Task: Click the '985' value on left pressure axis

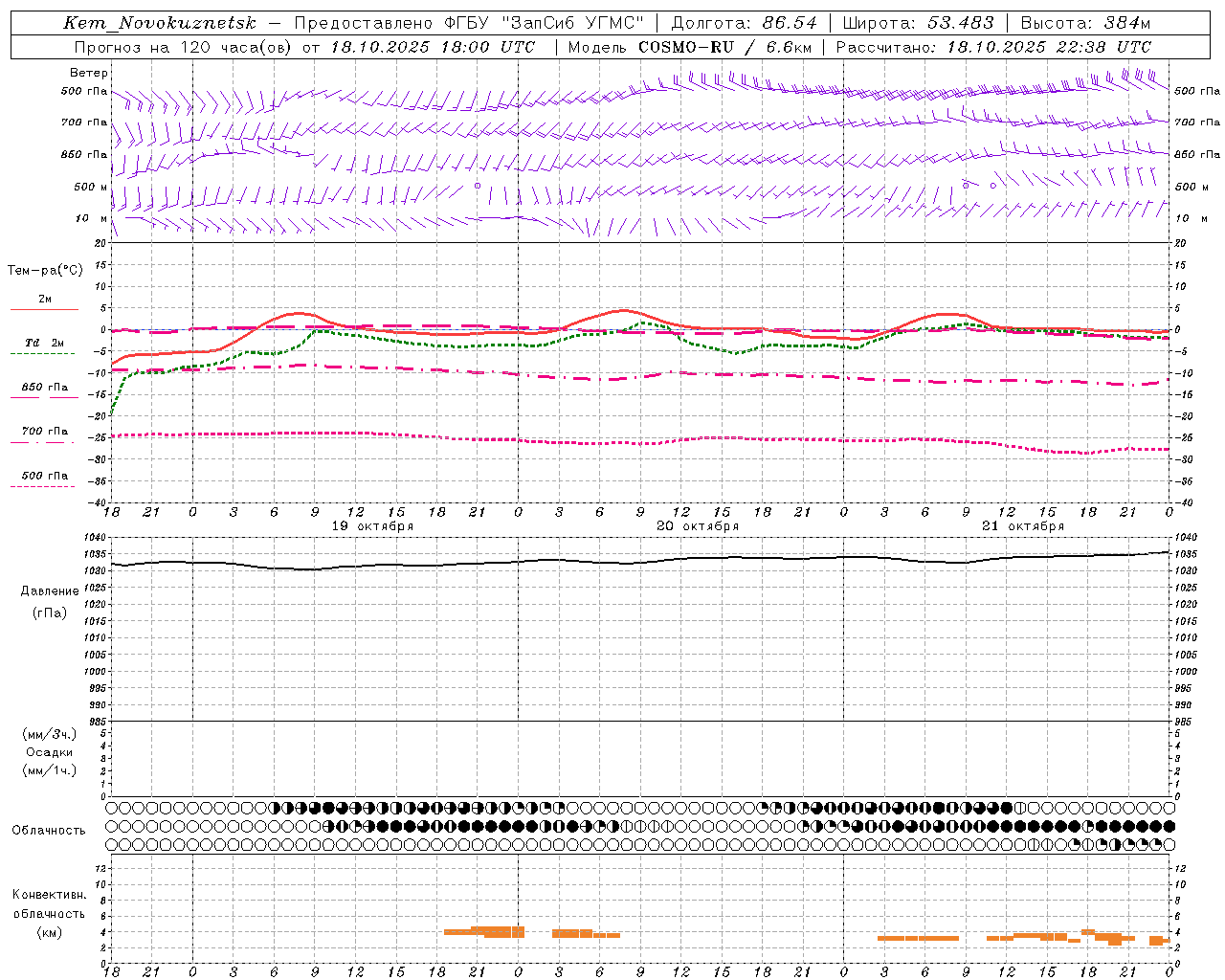Action: coord(97,722)
